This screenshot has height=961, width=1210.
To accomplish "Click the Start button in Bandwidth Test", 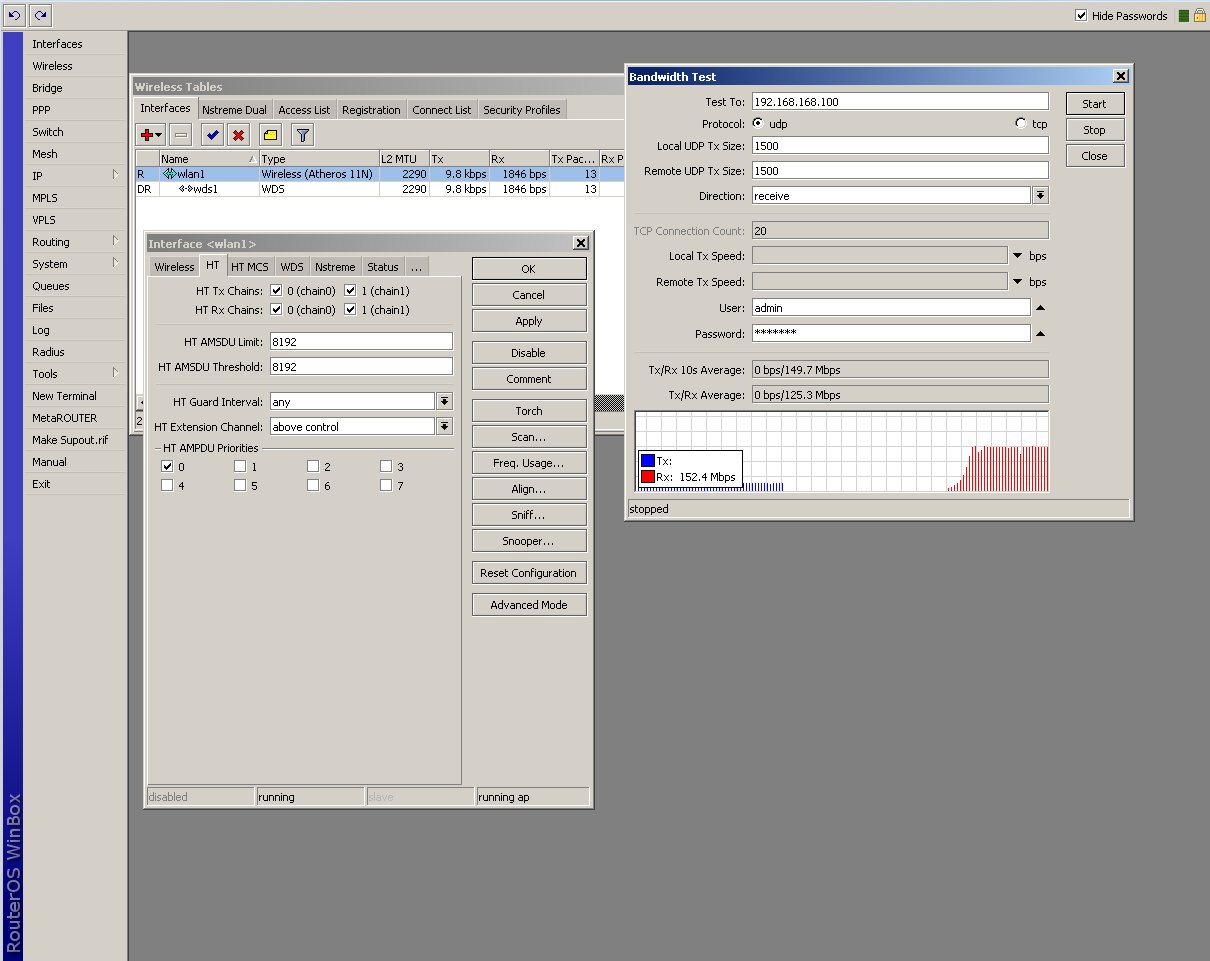I will pyautogui.click(x=1094, y=104).
